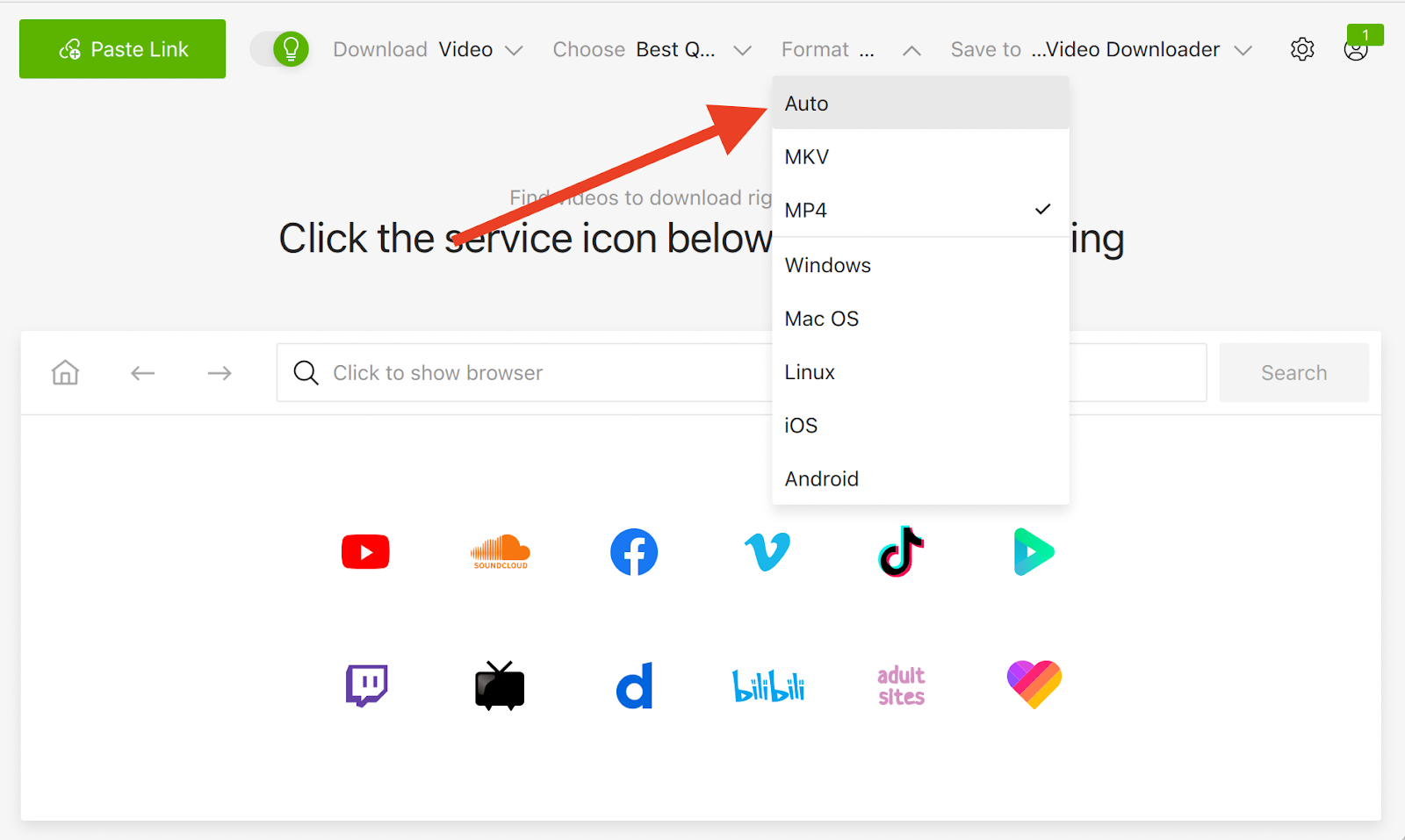
Task: Select Auto format option
Action: [920, 104]
